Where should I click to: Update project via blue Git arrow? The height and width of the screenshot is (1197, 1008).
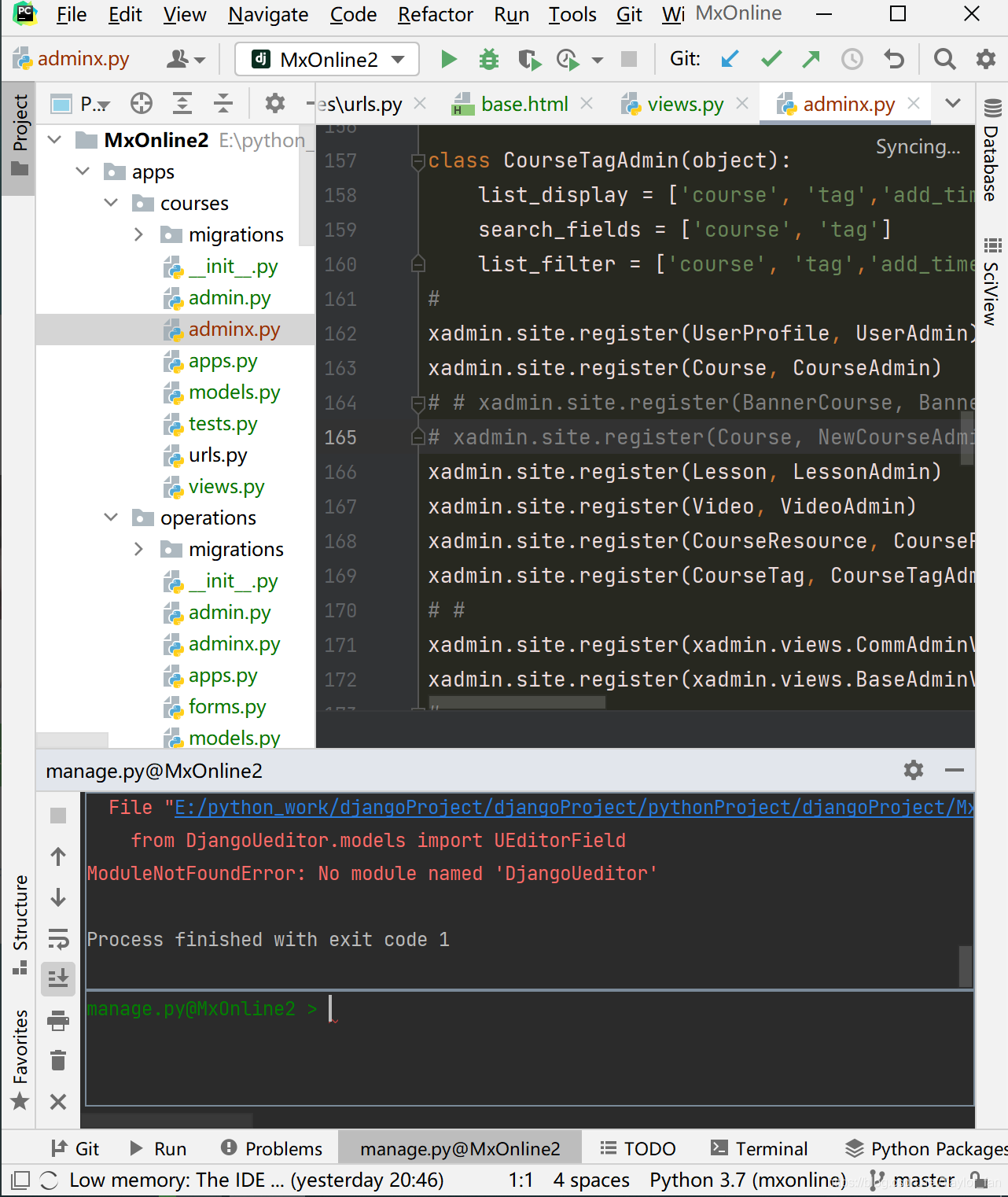730,59
